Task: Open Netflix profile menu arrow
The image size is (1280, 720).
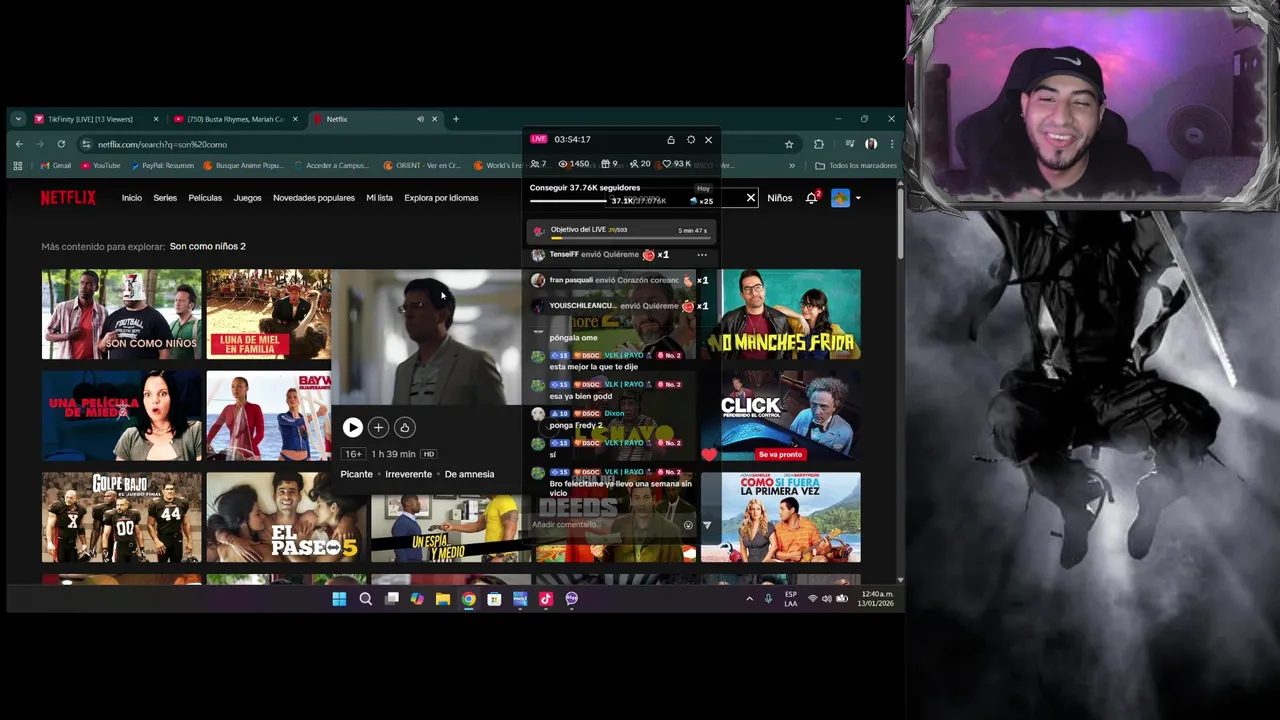Action: 858,198
